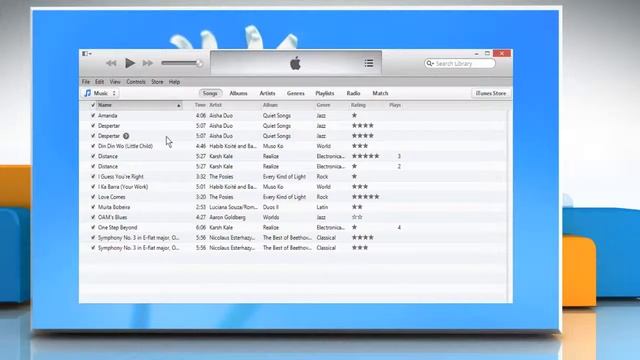Viewport: 640px width, 360px height.
Task: Change the Muita Bobeira two-star rating
Action: coord(357,207)
